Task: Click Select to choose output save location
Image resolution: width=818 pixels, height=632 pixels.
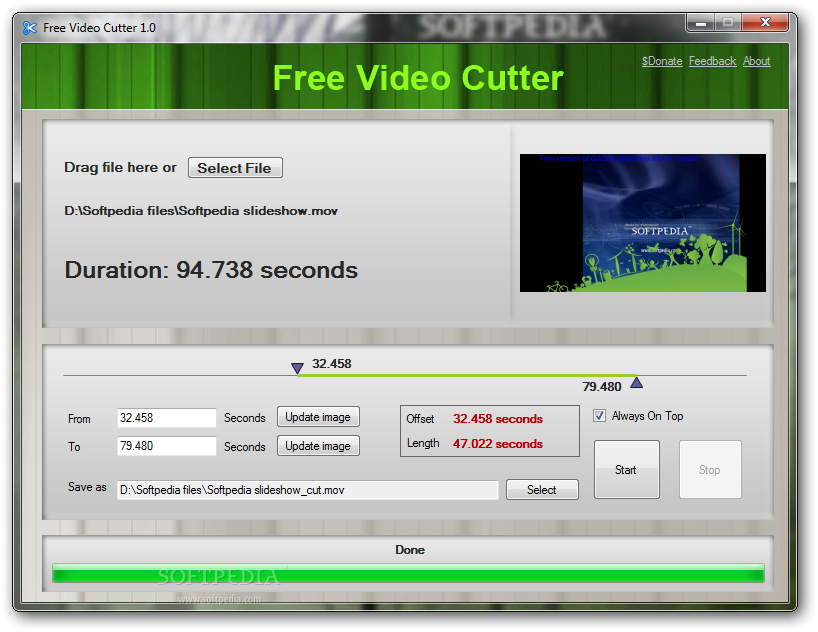Action: click(x=542, y=489)
